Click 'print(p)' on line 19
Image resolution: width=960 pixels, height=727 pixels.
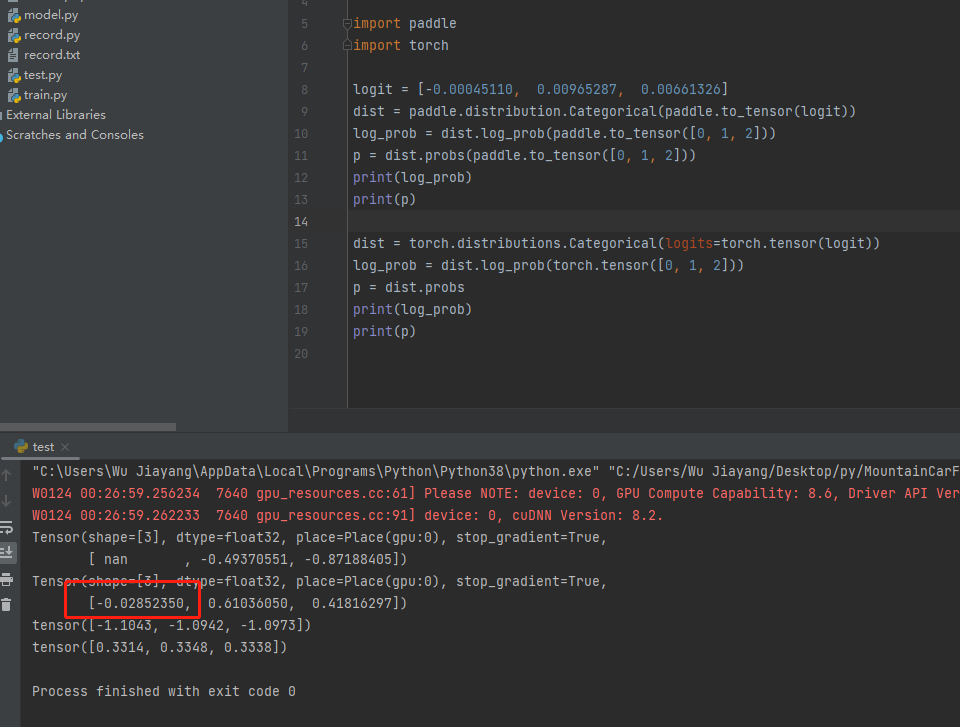(384, 332)
